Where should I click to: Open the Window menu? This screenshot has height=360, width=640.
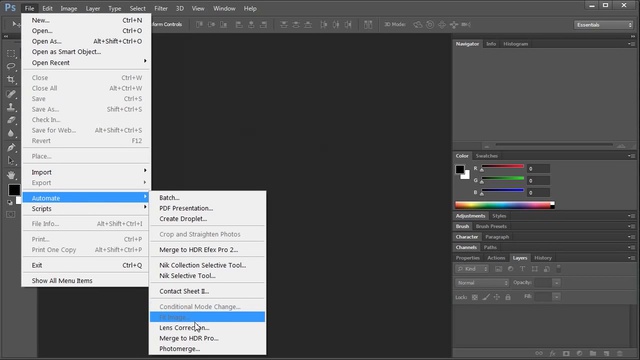tap(224, 8)
